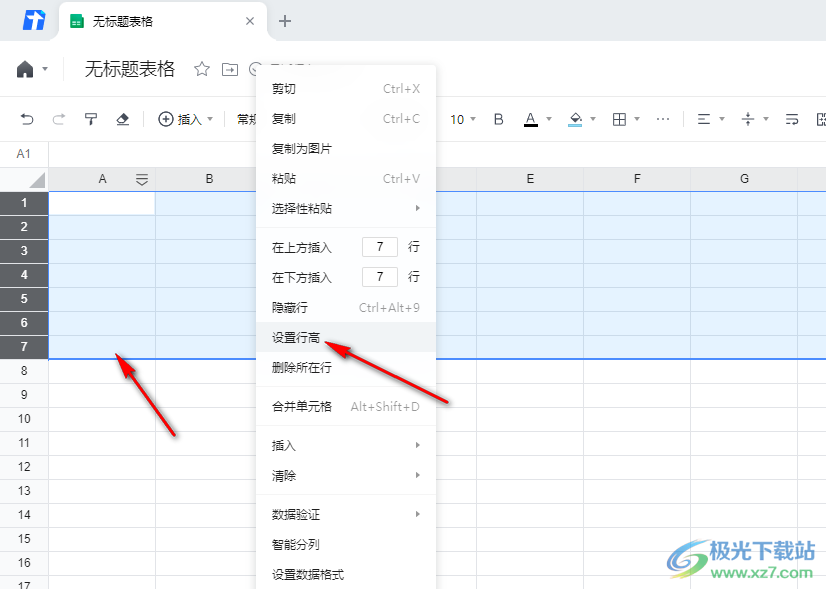The height and width of the screenshot is (589, 826).
Task: Apply the font color A
Action: (531, 120)
